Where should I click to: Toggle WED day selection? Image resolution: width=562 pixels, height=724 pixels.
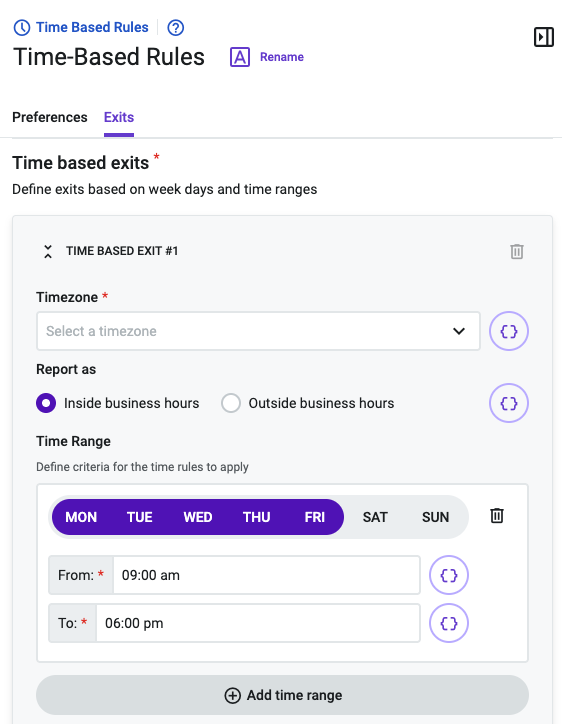click(x=198, y=517)
